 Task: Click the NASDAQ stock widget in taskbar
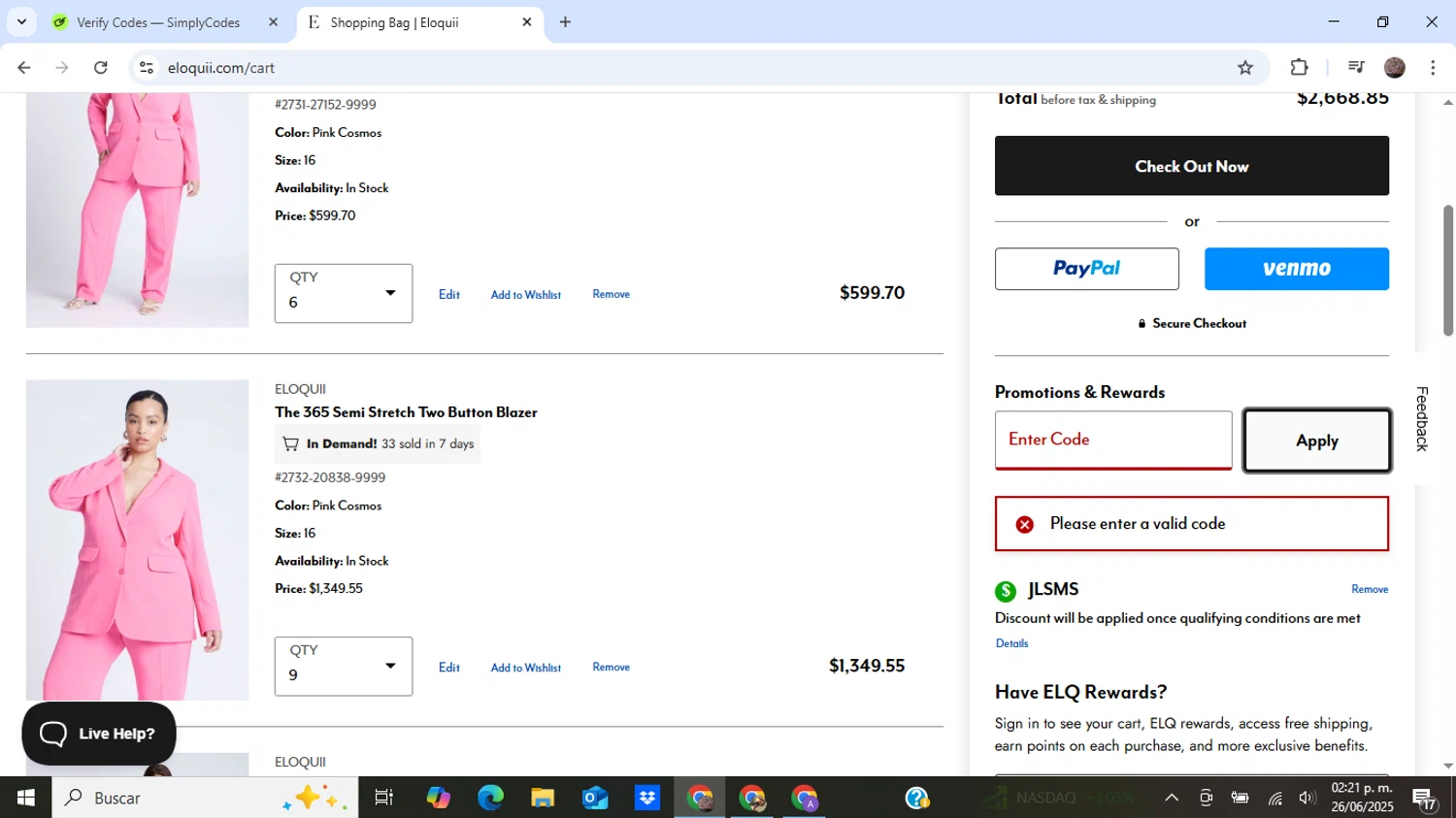coord(1058,798)
